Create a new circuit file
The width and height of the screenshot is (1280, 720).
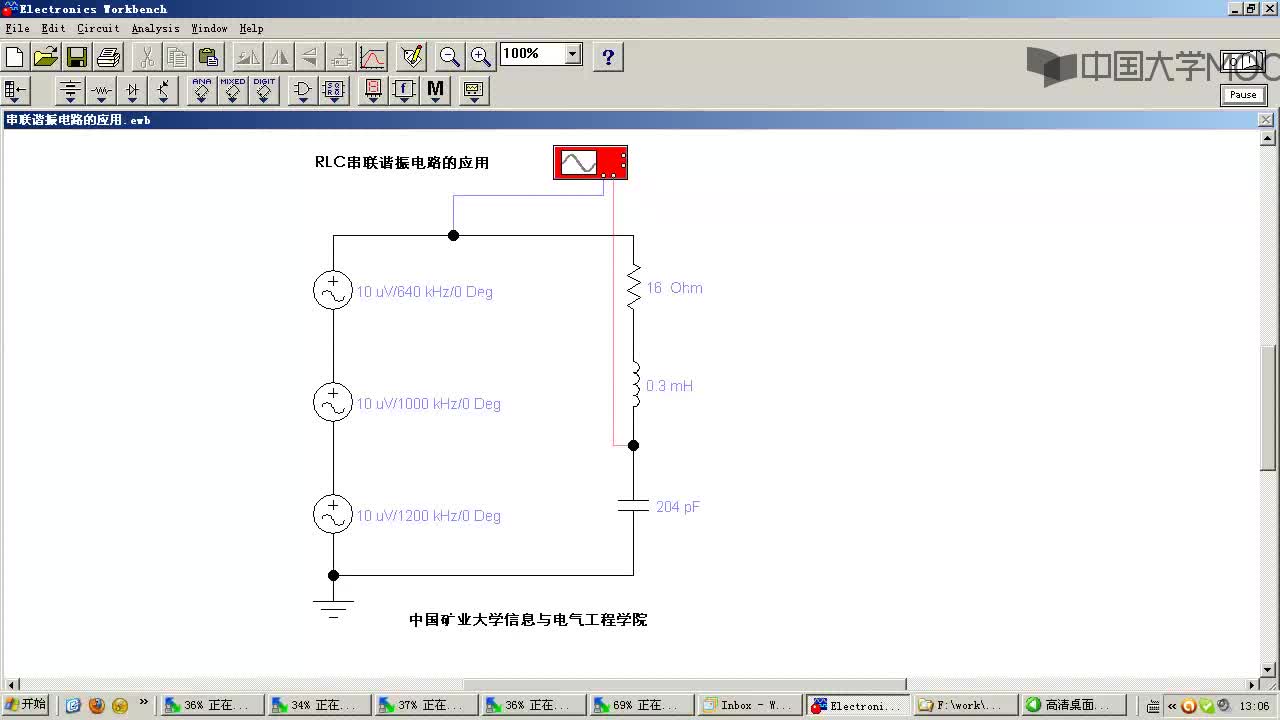[x=15, y=56]
